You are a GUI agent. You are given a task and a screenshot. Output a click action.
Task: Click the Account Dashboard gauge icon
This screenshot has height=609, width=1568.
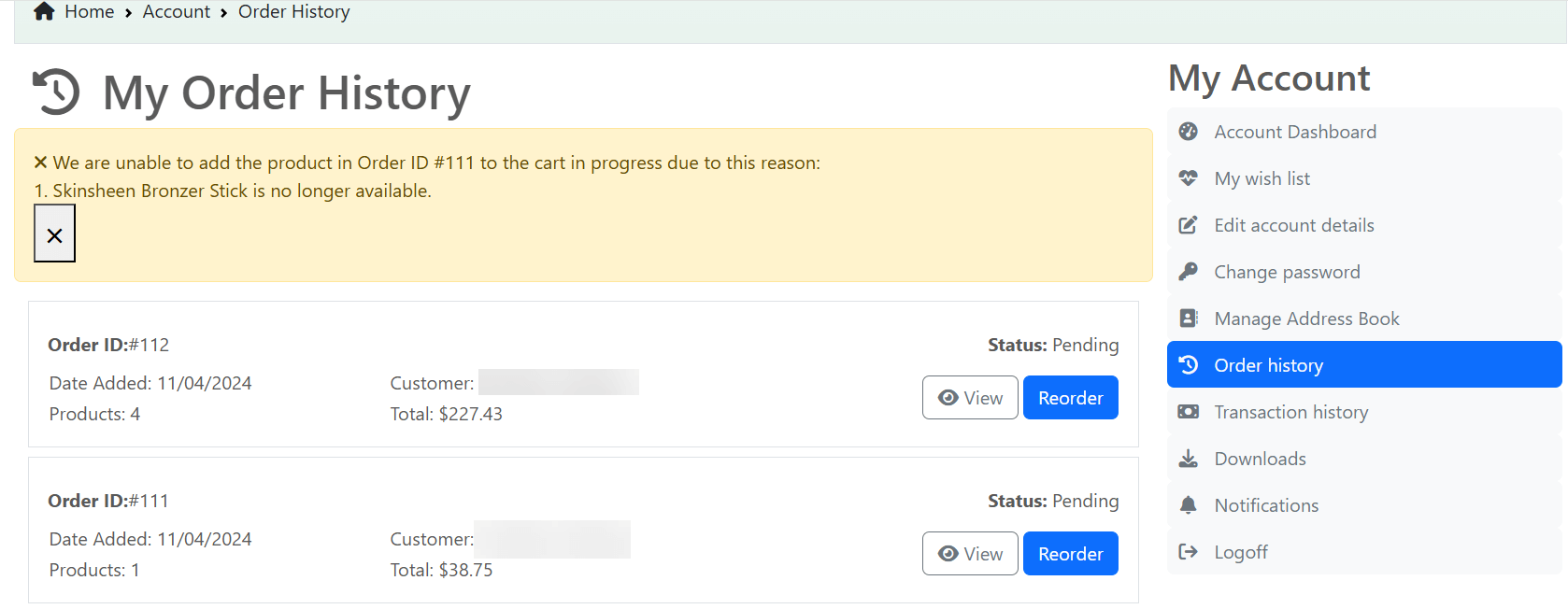pyautogui.click(x=1188, y=132)
